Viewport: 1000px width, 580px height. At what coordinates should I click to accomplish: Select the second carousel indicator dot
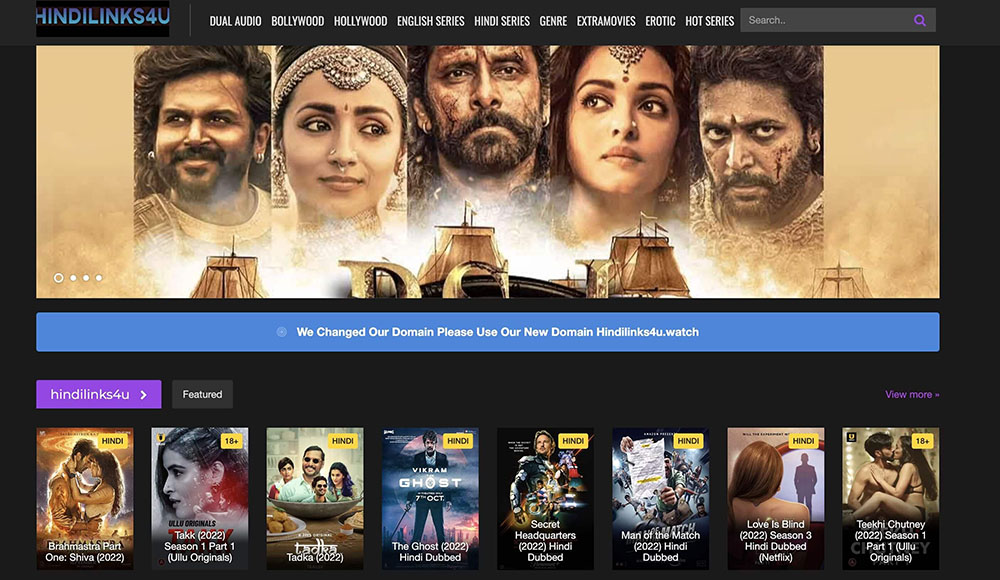(x=72, y=278)
